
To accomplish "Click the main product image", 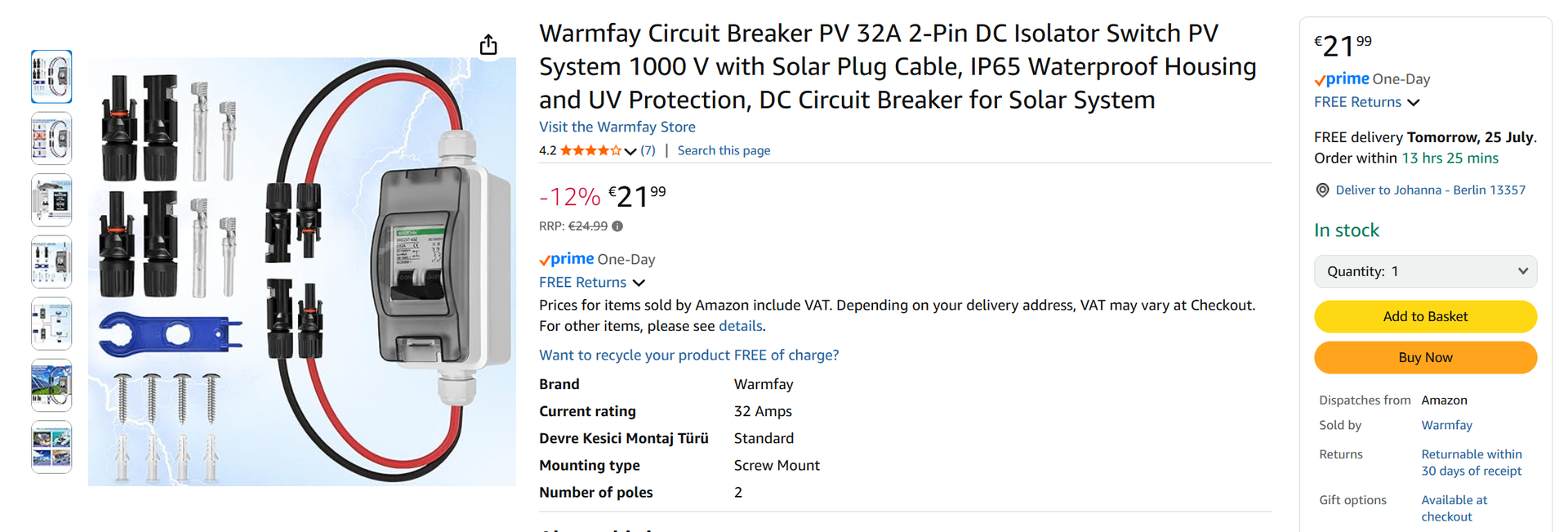I will [x=302, y=271].
